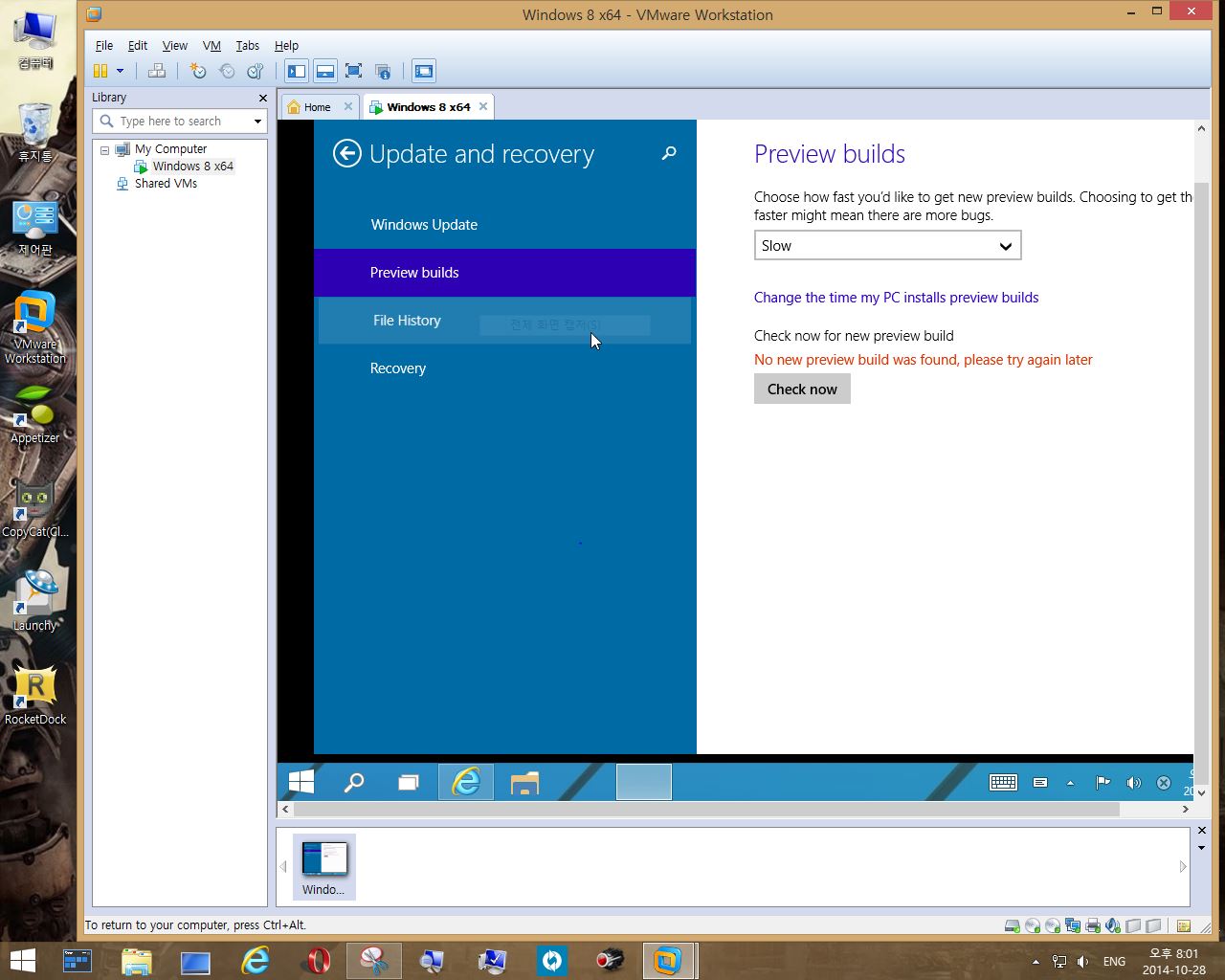Screen dimensions: 1225x980
Task: Open the message log status icon
Action: click(x=1184, y=925)
